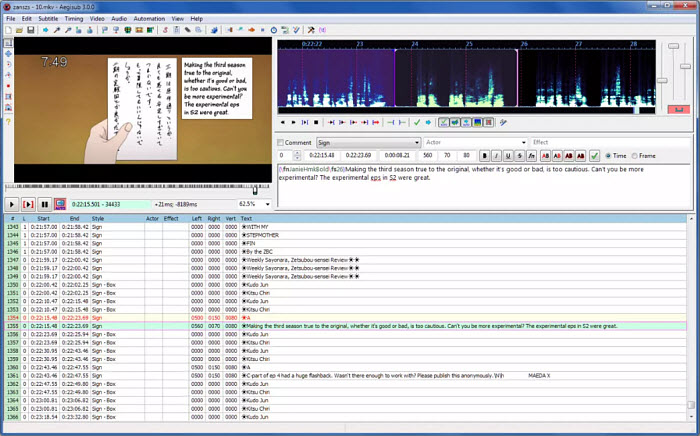Open subtitles with the folder icon
The image size is (700, 436).
(19, 30)
